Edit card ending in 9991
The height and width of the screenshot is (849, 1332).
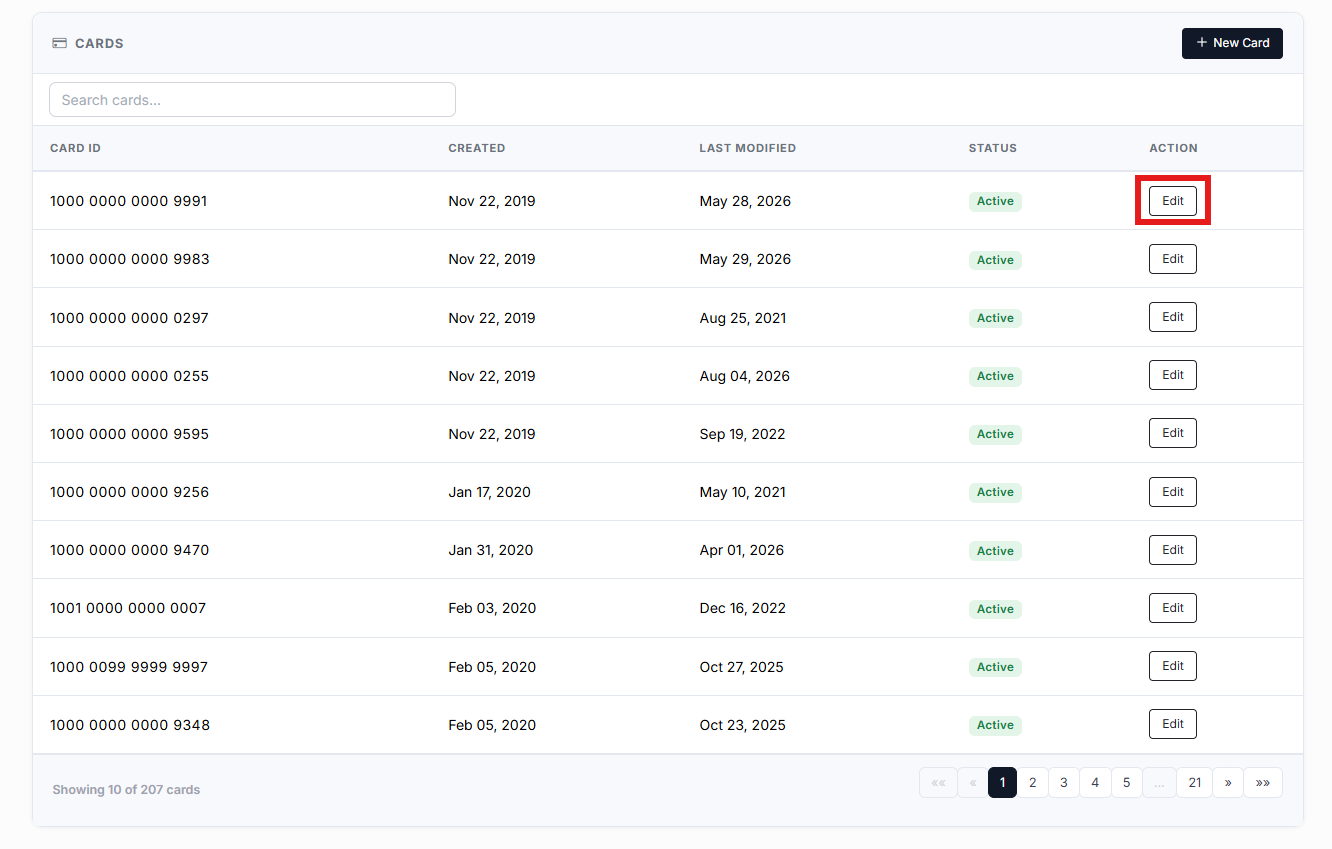1173,201
